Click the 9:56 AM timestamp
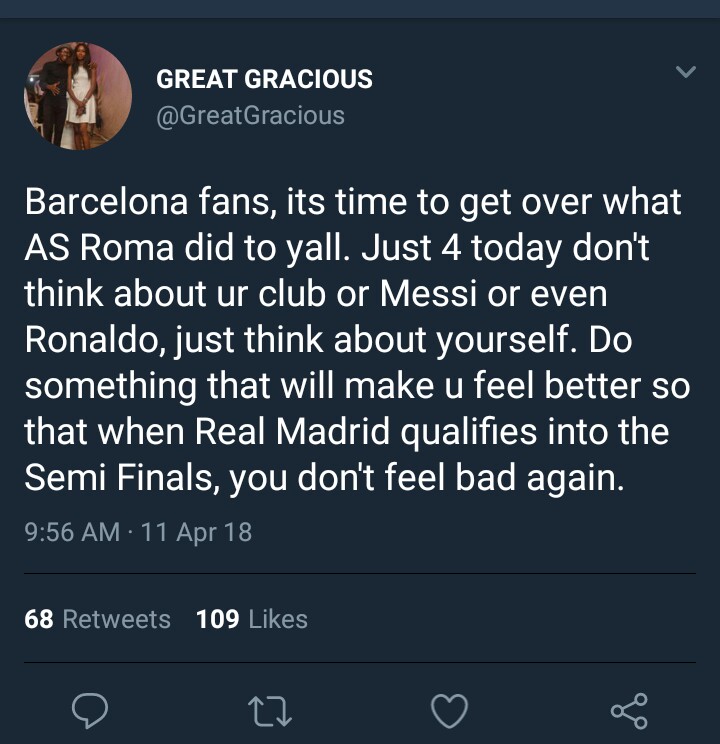Image resolution: width=720 pixels, height=744 pixels. coord(72,531)
